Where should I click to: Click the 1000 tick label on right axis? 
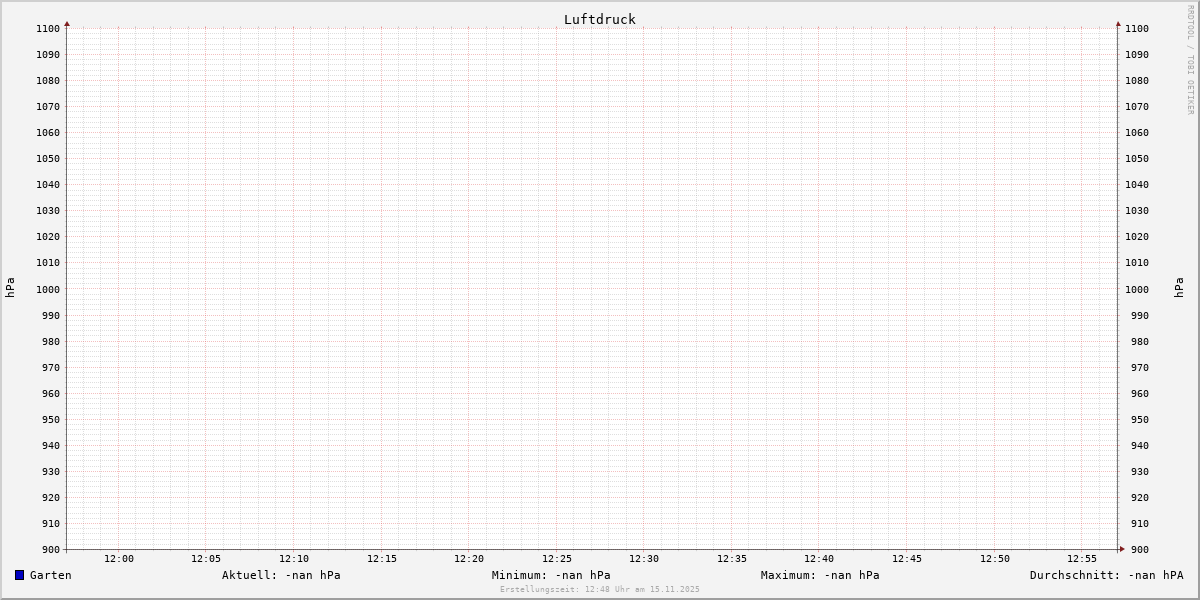pyautogui.click(x=1136, y=289)
